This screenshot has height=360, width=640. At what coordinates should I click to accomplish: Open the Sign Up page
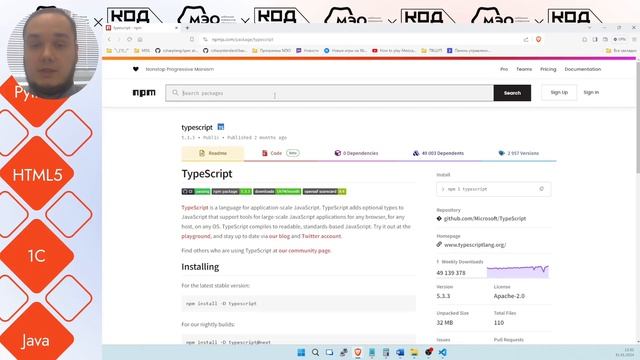point(559,92)
